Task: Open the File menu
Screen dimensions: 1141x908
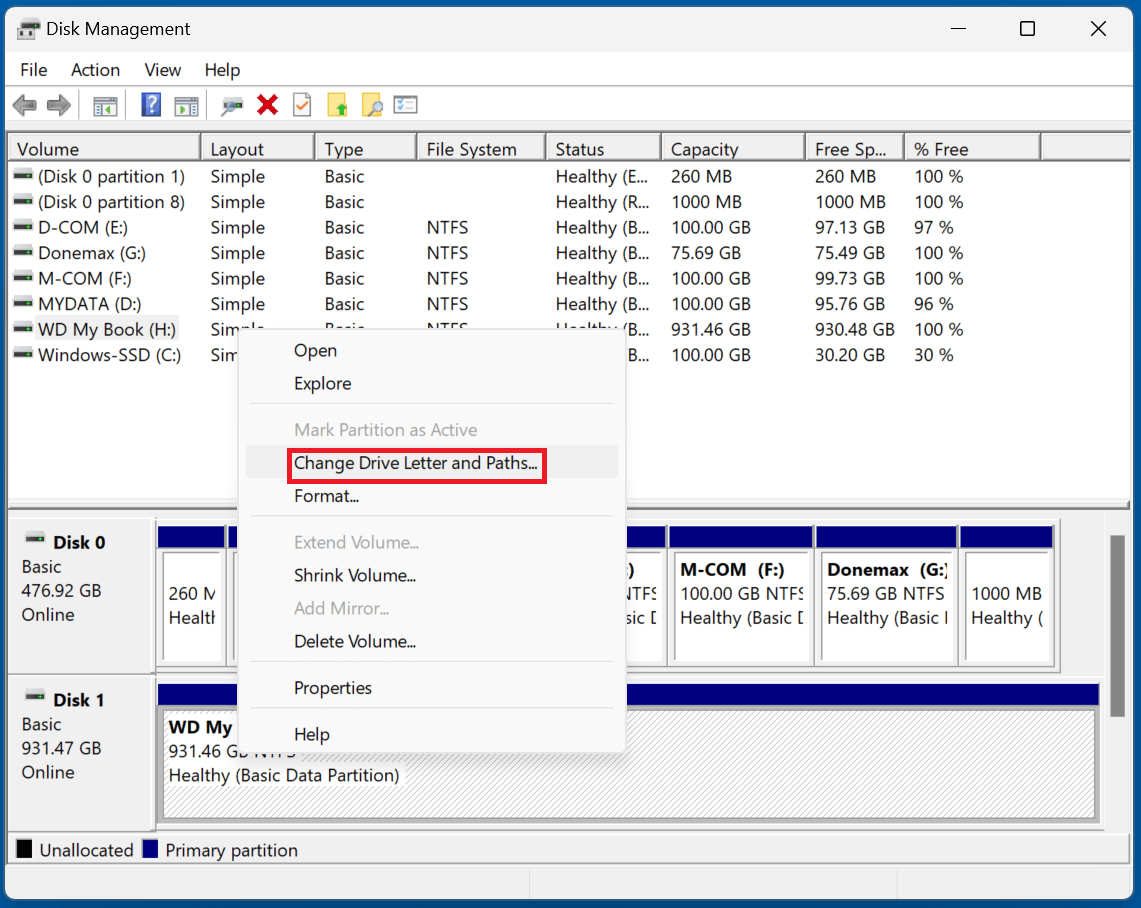Action: pyautogui.click(x=33, y=70)
